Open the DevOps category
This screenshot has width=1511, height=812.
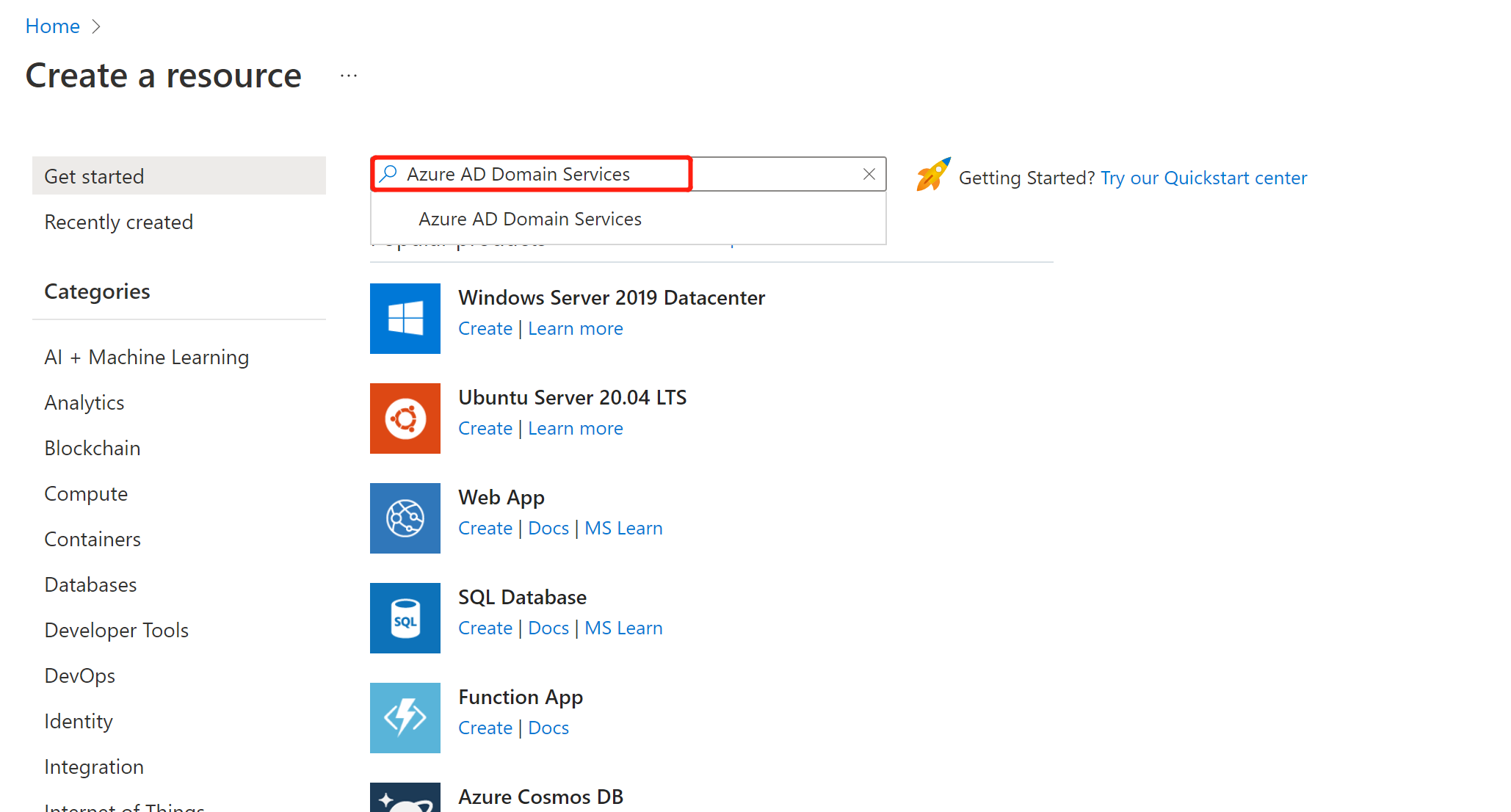tap(80, 675)
